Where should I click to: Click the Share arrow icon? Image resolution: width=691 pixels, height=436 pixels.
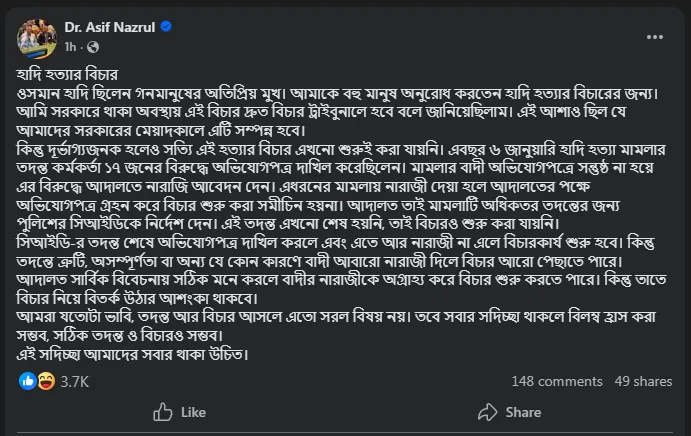tap(489, 412)
